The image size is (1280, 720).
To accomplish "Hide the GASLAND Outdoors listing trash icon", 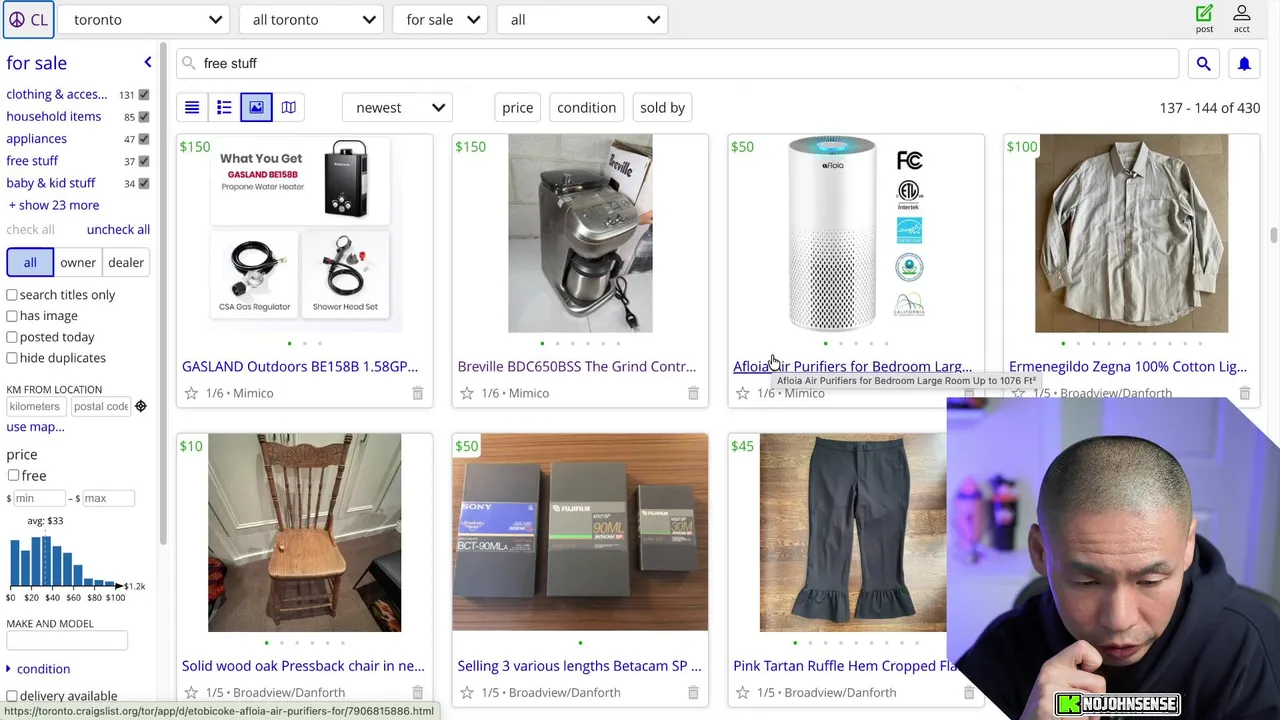I will 417,393.
